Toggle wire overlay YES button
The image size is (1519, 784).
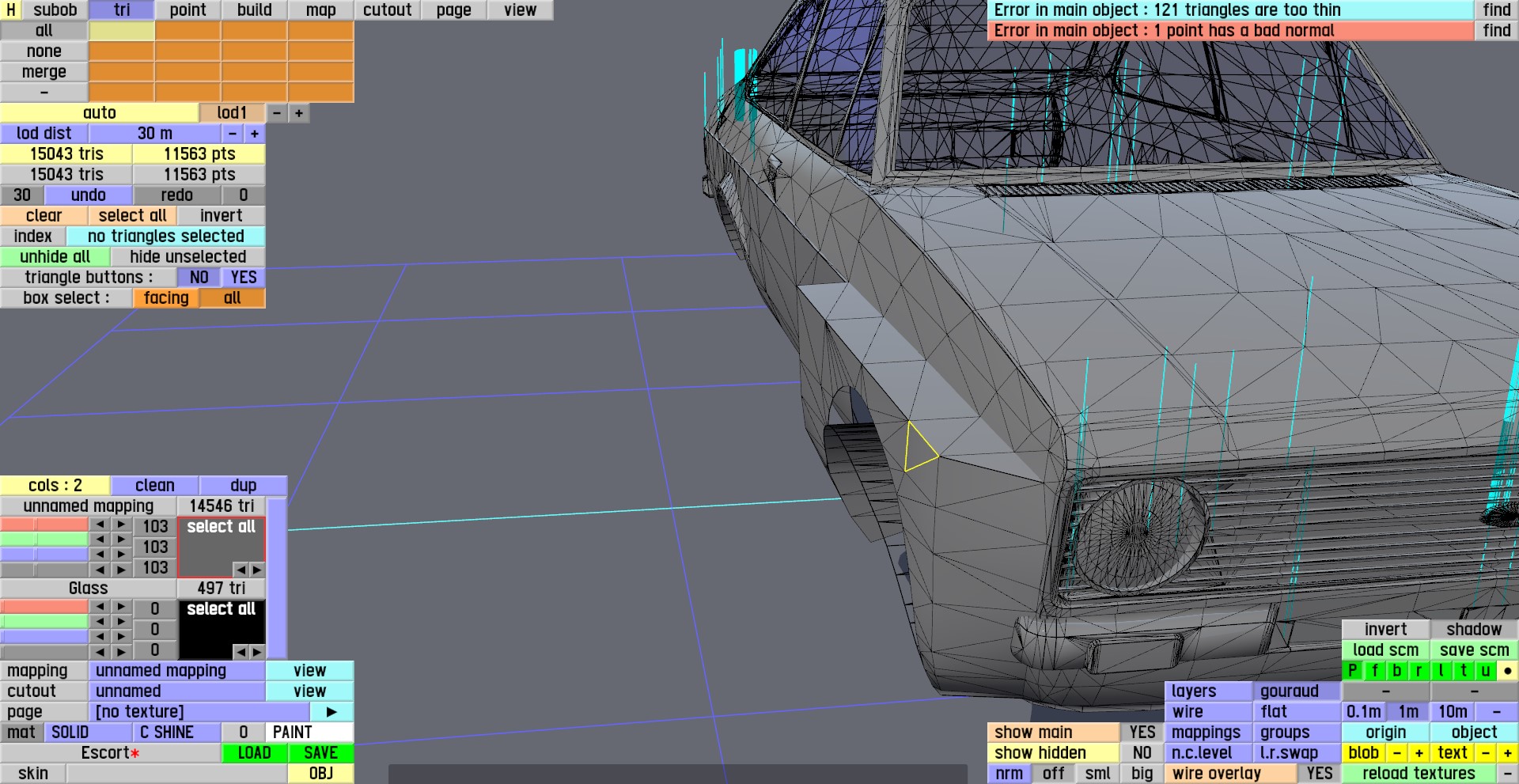click(1320, 774)
